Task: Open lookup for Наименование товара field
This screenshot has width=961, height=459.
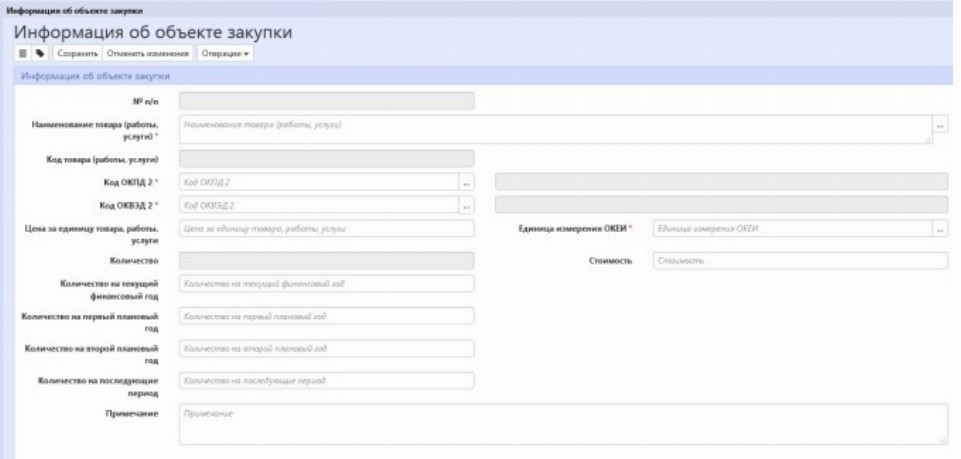Action: click(940, 127)
